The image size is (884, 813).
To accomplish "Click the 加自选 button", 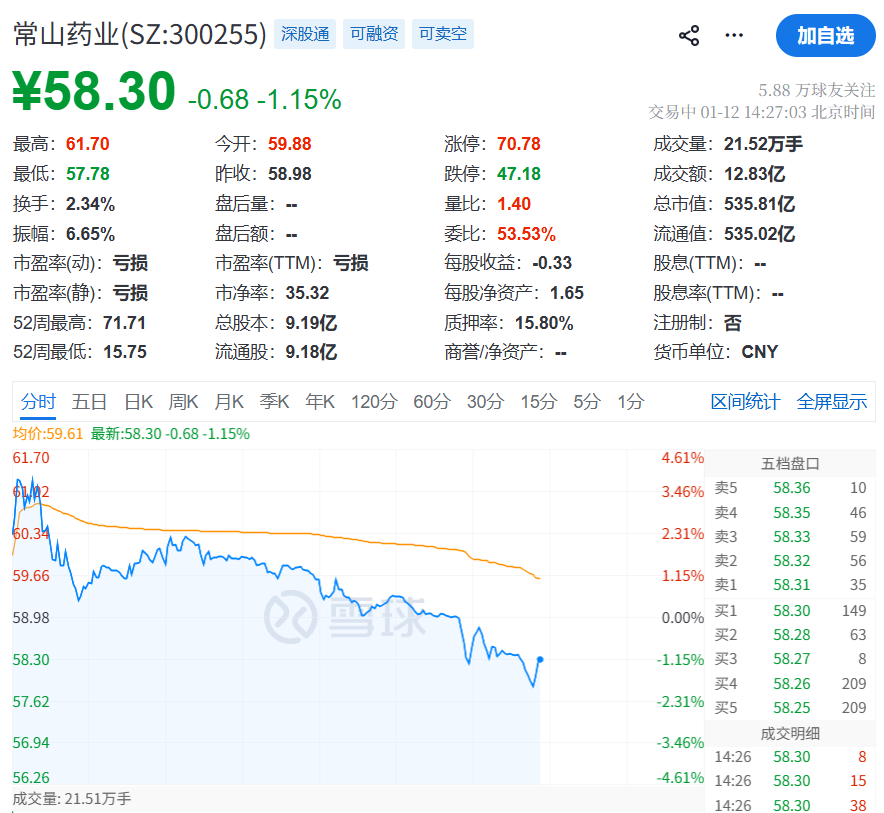I will click(825, 36).
